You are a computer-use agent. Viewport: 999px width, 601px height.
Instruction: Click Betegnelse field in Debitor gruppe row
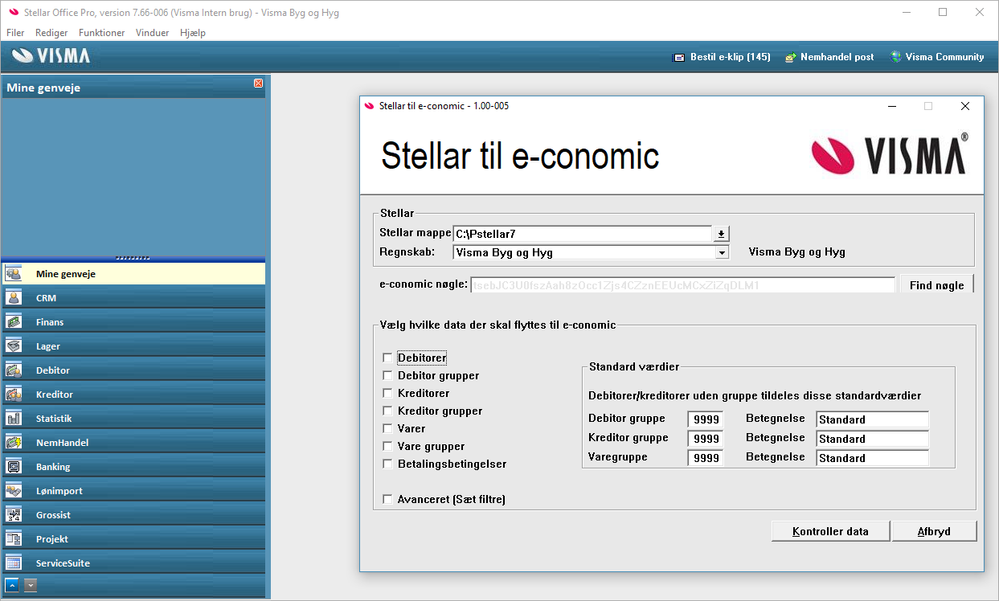[872, 419]
